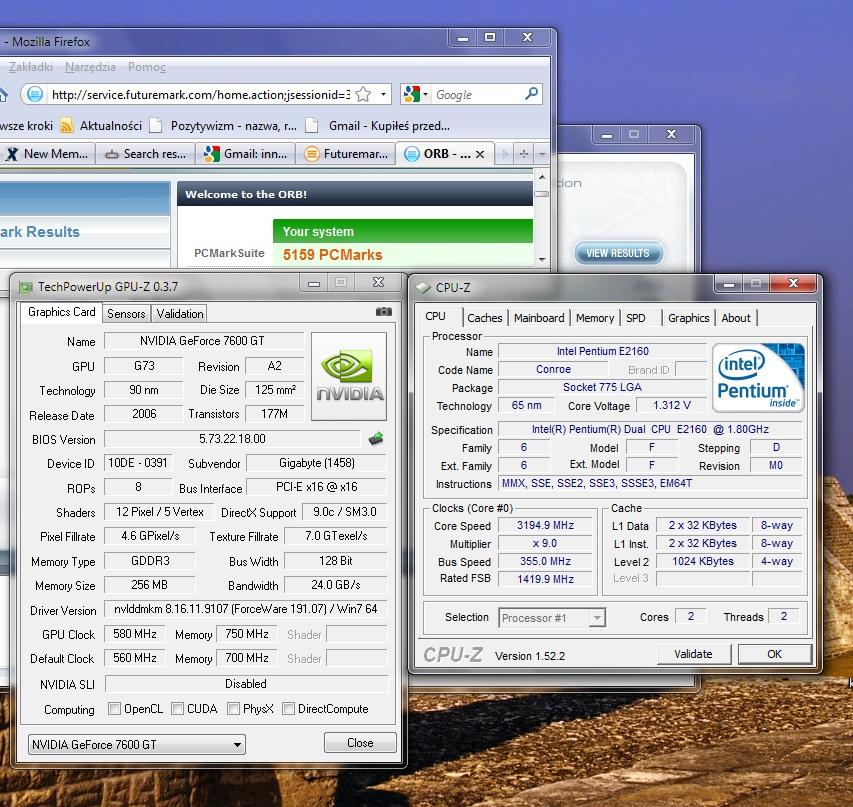The width and height of the screenshot is (853, 807).
Task: Open the Mainboard tab in CPU-Z
Action: coord(539,318)
